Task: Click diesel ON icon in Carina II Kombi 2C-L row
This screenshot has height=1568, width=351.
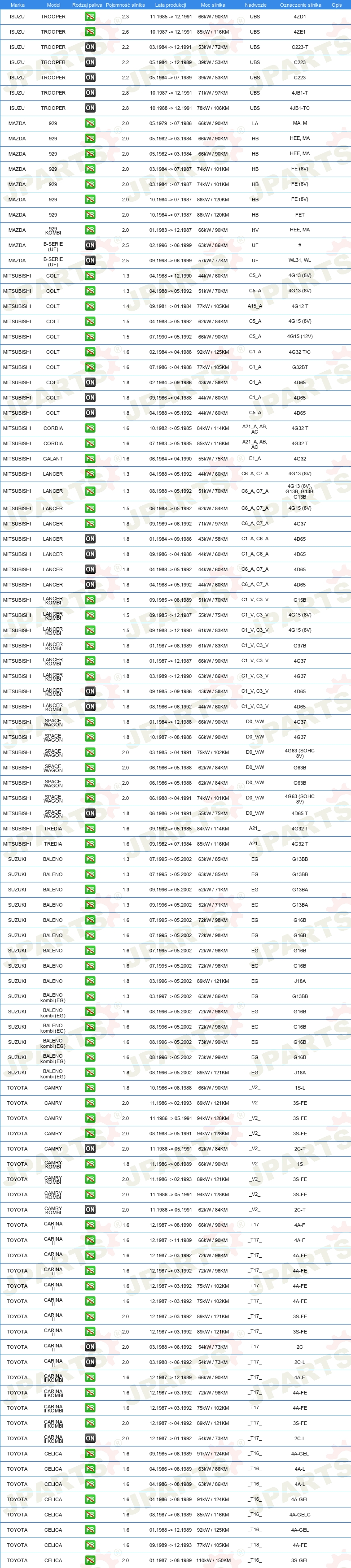Action: click(90, 1438)
